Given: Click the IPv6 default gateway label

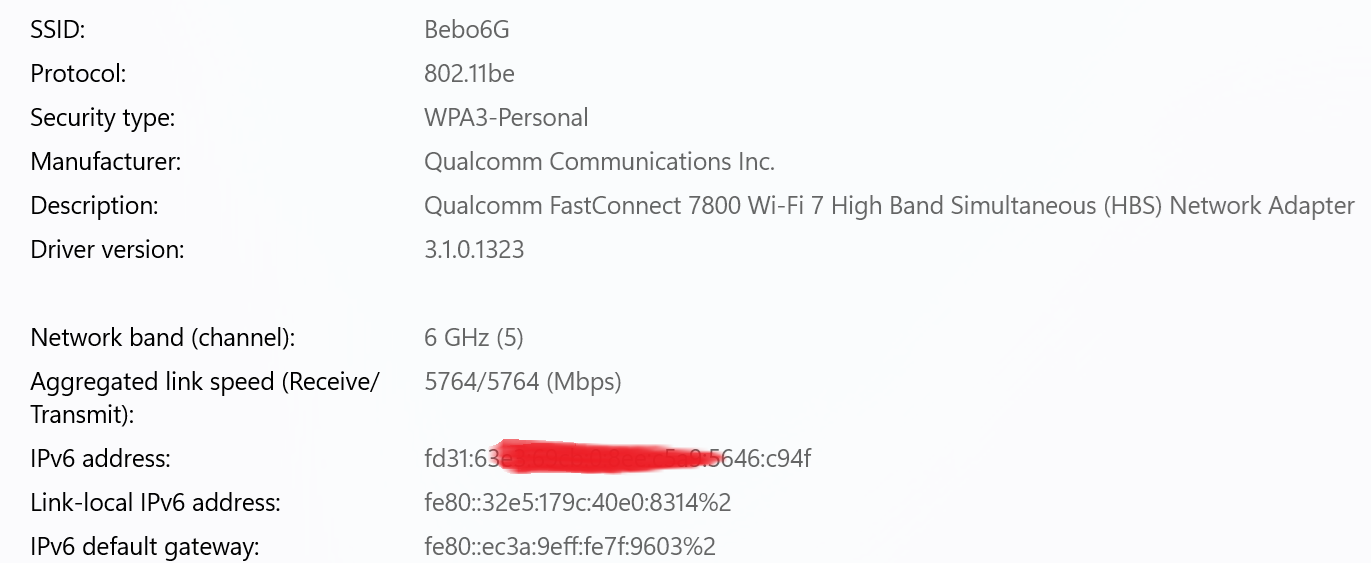Looking at the screenshot, I should [x=145, y=547].
